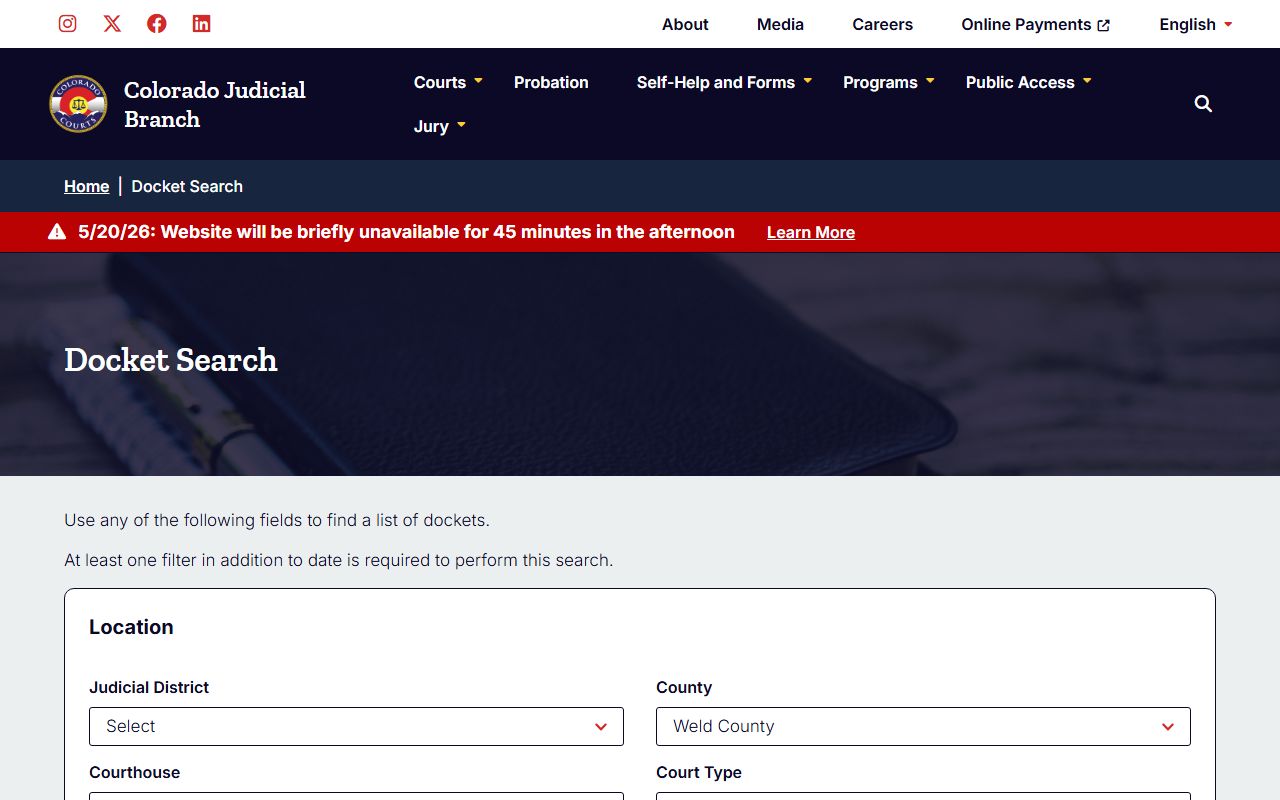Open the Instagram social icon
The image size is (1280, 800).
(67, 24)
